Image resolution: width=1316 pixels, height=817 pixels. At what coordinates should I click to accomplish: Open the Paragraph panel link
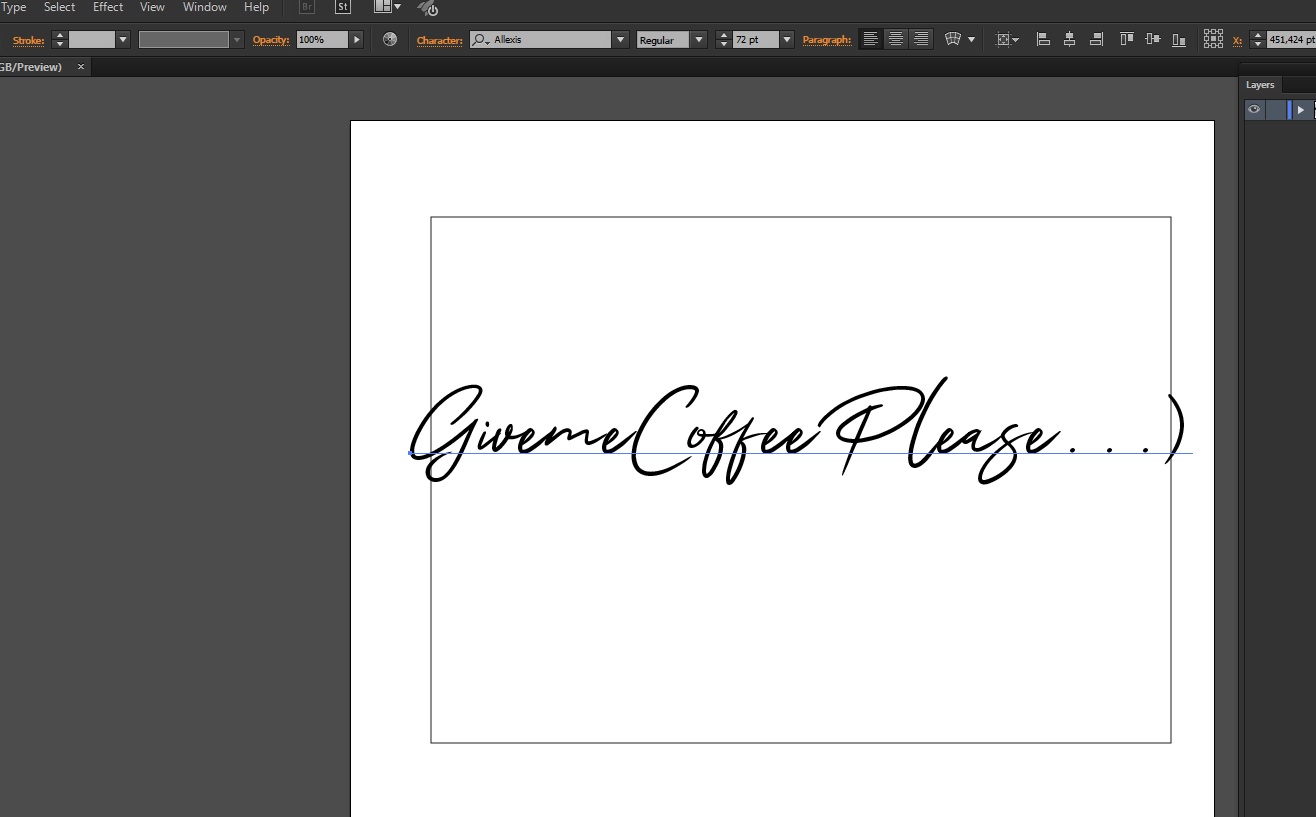pyautogui.click(x=827, y=40)
